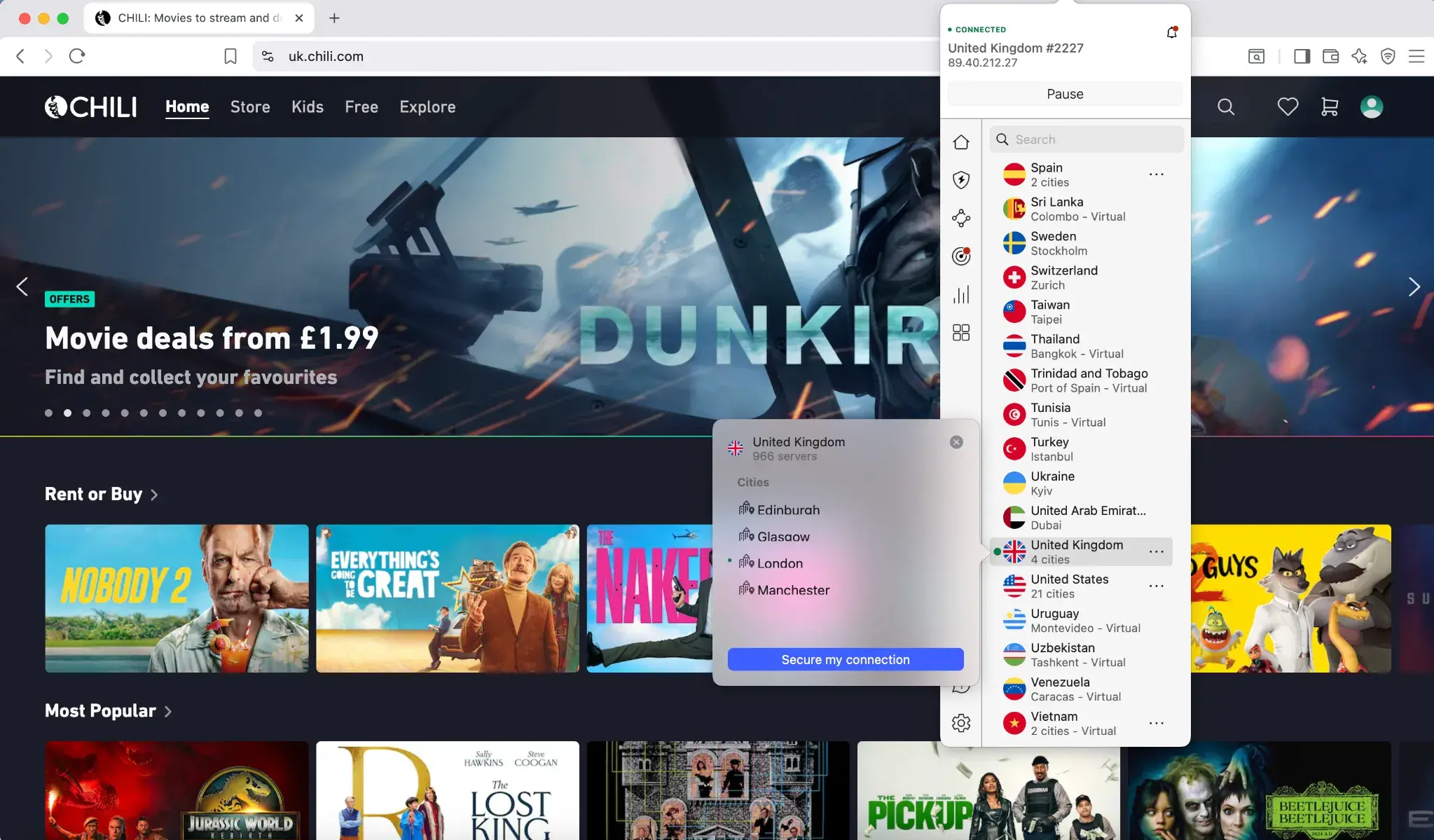Open the Meshnet nodes icon
The height and width of the screenshot is (840, 1434).
click(x=961, y=218)
